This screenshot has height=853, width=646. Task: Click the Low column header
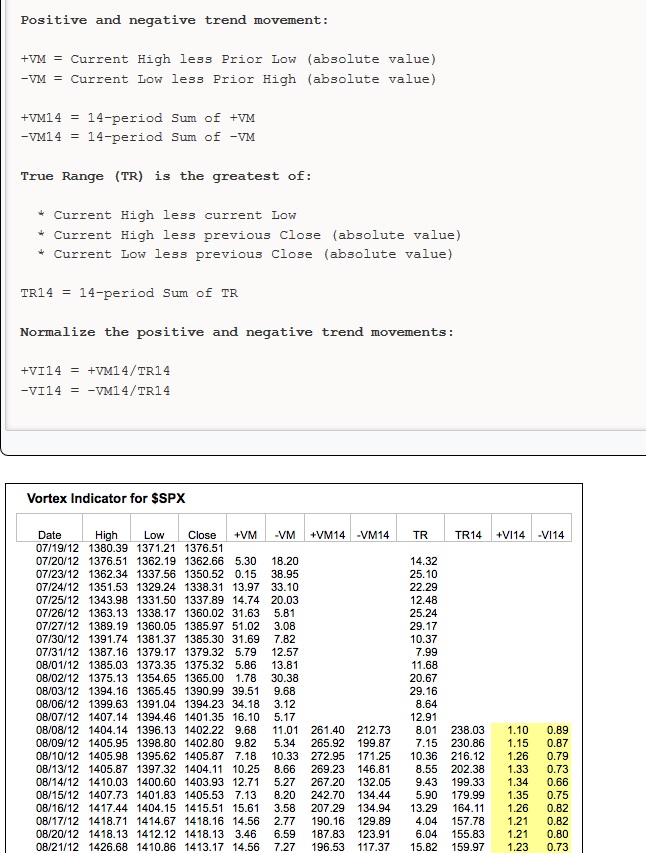point(154,535)
